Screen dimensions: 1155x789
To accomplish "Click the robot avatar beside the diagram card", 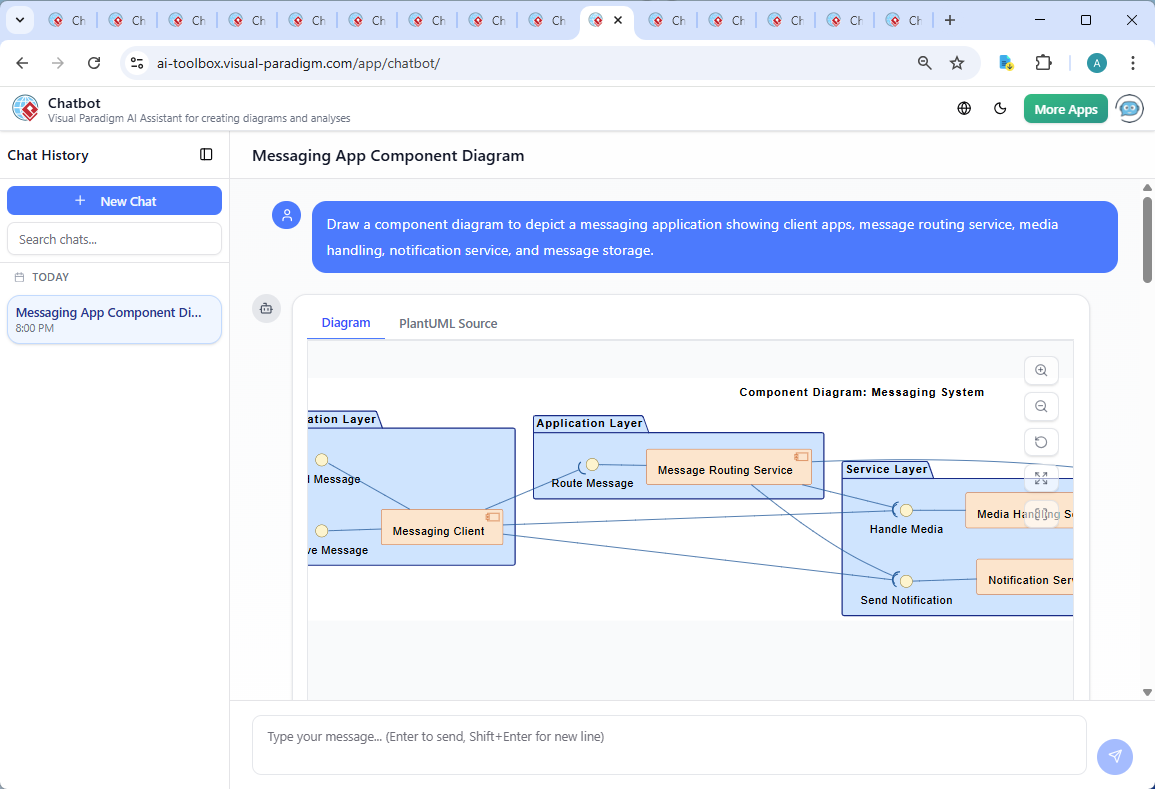I will click(x=266, y=309).
